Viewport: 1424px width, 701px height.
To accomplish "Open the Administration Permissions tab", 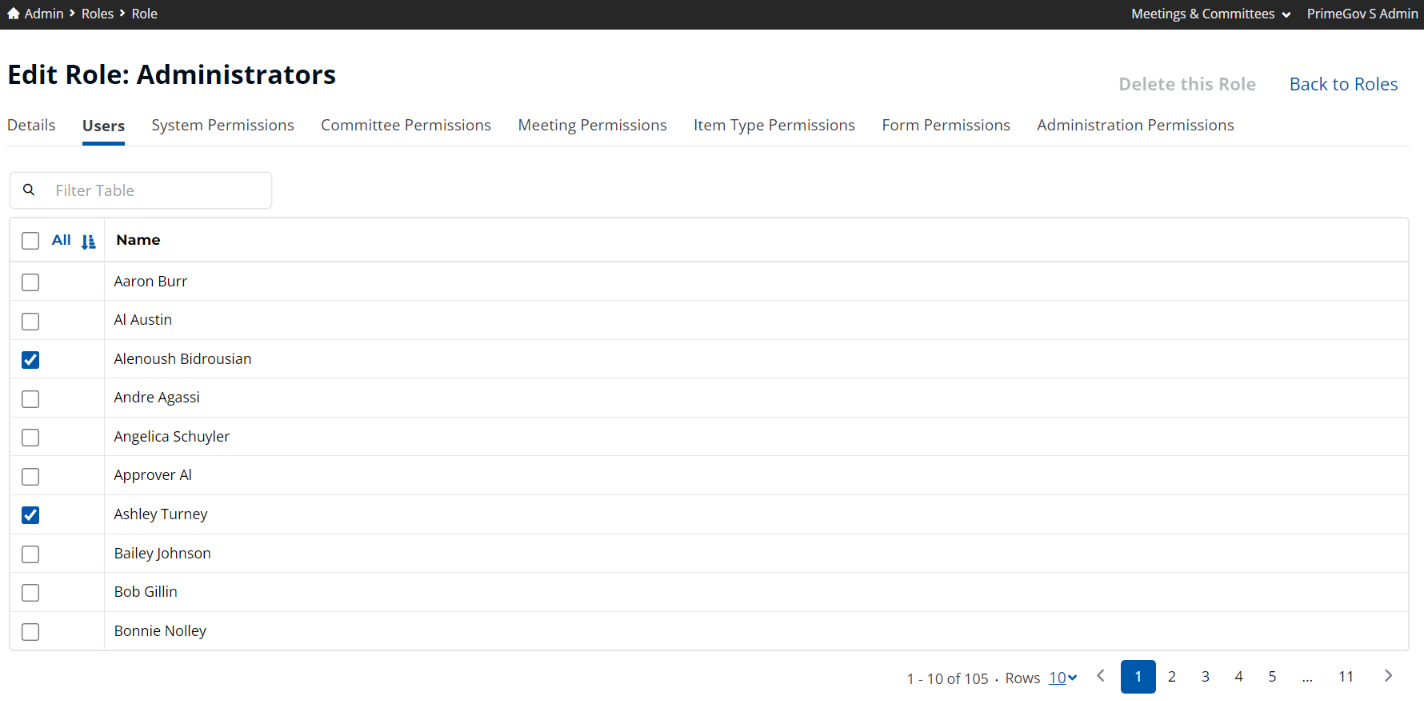I will 1135,125.
